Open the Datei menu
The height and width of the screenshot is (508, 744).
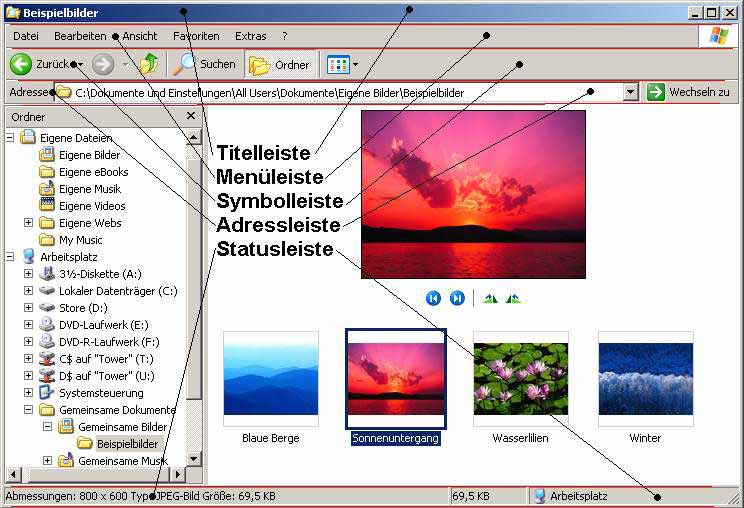[x=26, y=36]
